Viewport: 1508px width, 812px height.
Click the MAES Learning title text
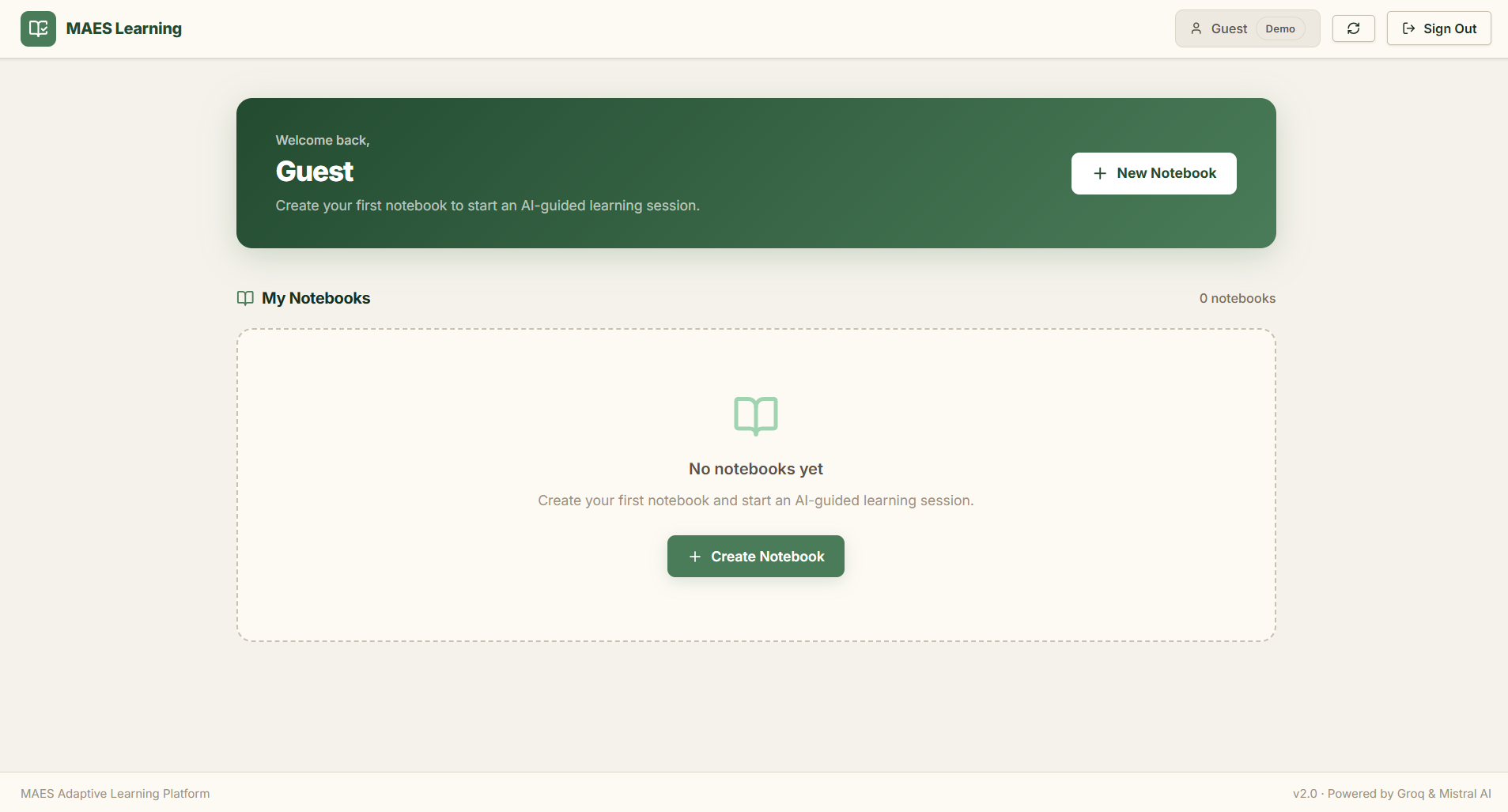point(124,28)
